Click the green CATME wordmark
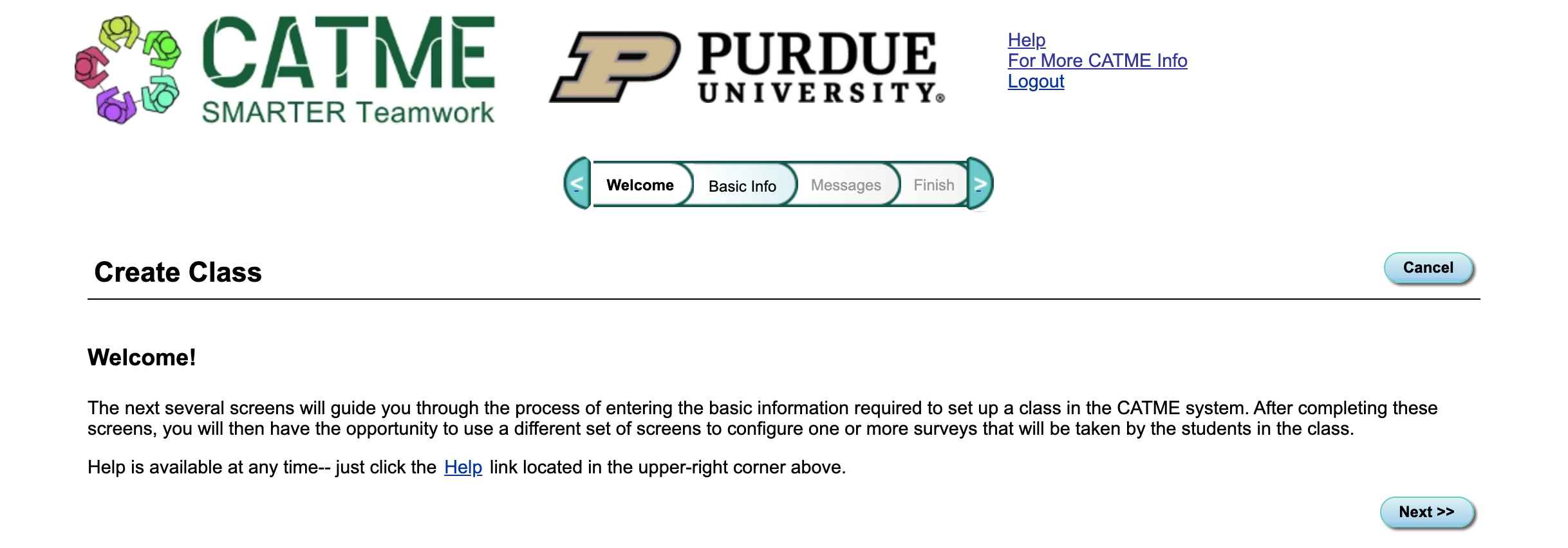The image size is (1568, 548). [348, 53]
